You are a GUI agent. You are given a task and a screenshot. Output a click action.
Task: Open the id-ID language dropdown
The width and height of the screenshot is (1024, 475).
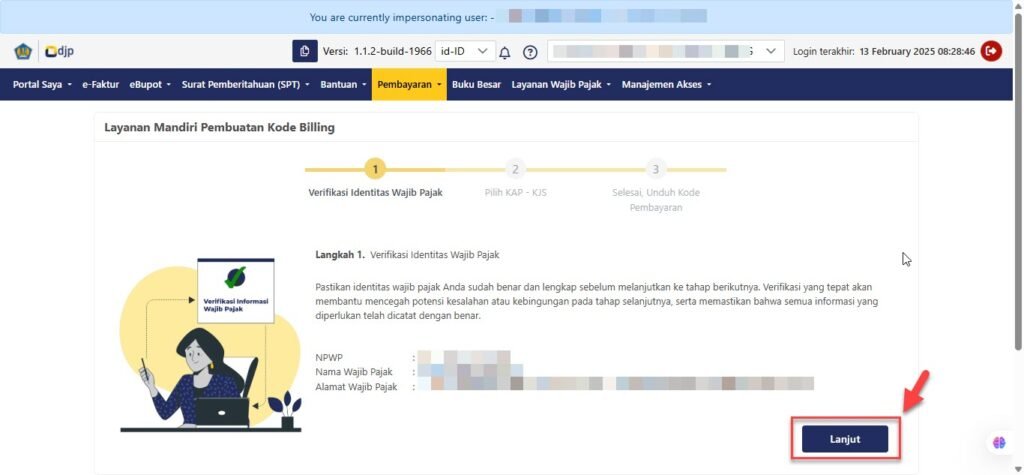point(466,51)
